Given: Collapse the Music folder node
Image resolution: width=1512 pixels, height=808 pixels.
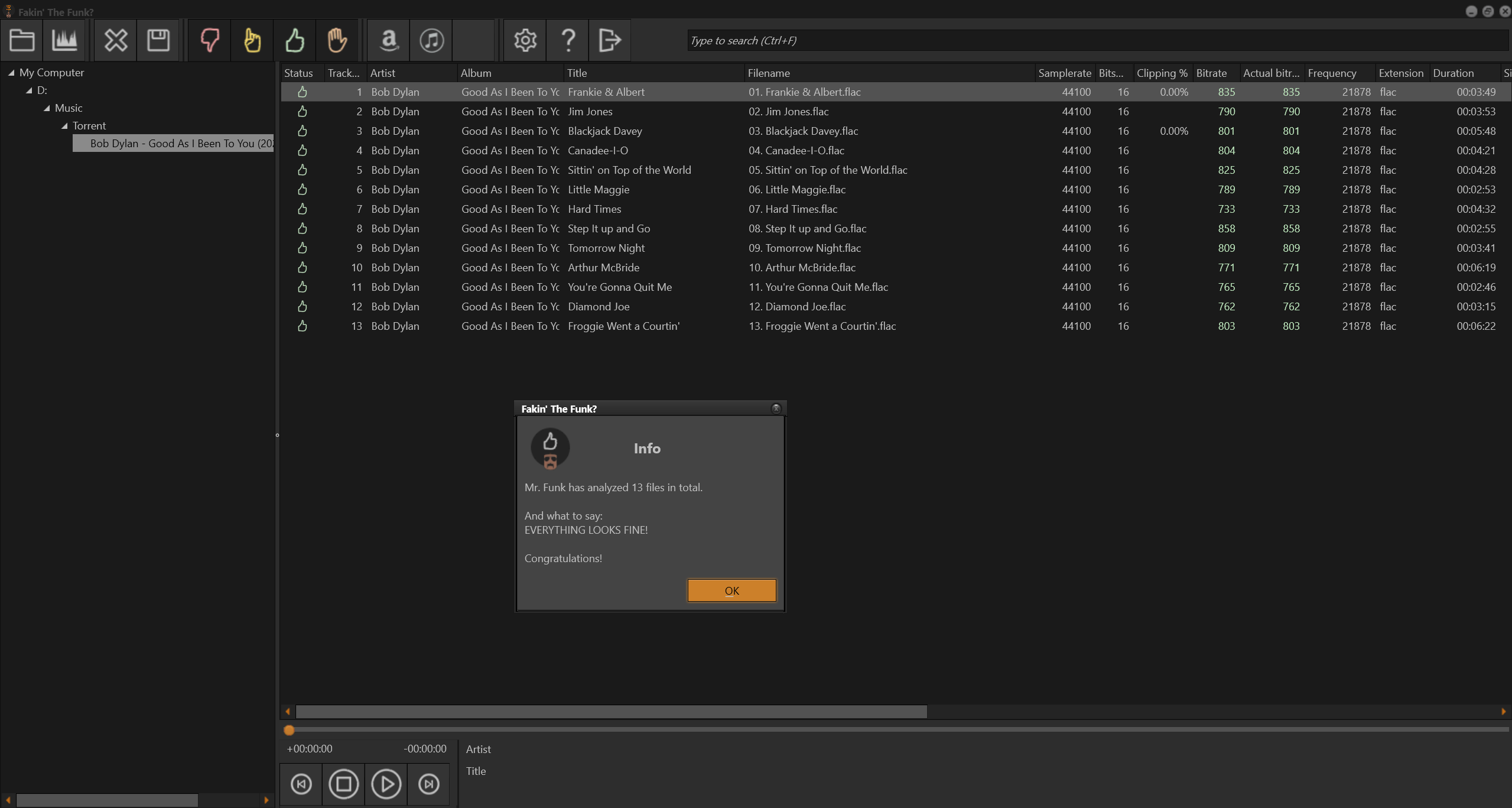Looking at the screenshot, I should 47,108.
